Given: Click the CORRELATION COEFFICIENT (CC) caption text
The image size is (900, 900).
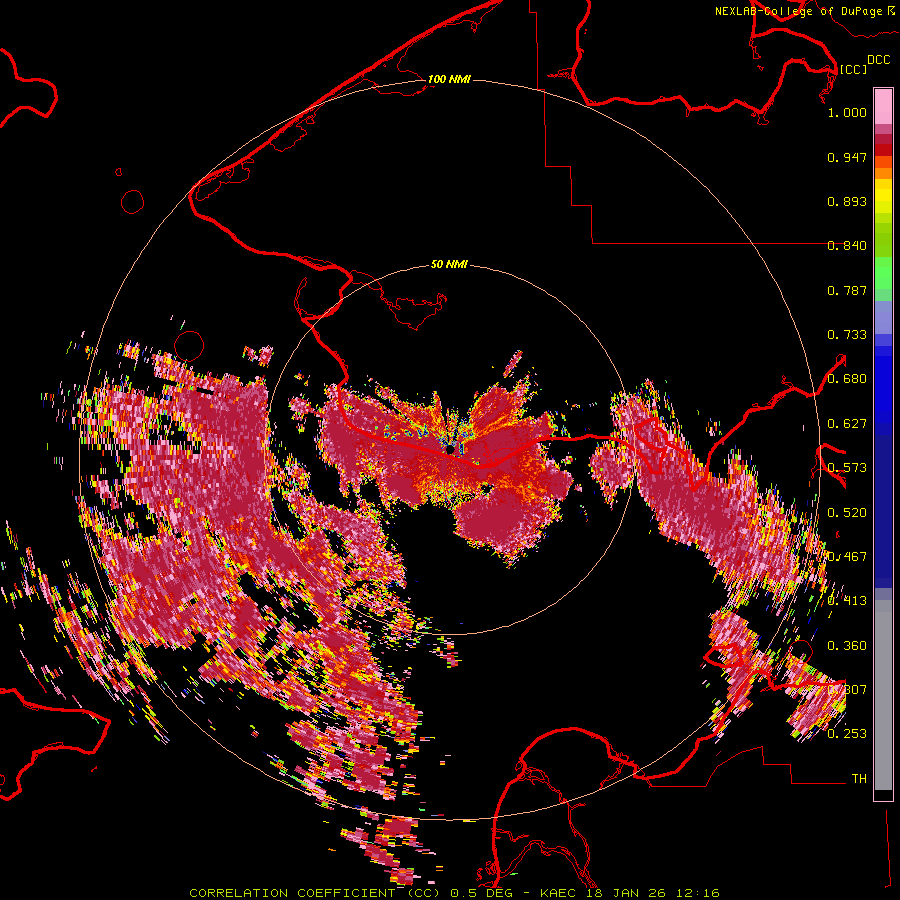Looking at the screenshot, I should click(315, 893).
